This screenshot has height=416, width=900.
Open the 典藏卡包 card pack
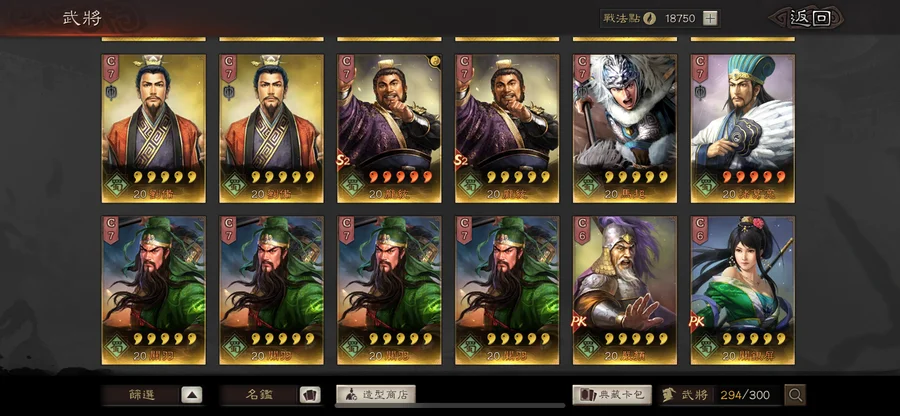click(x=612, y=395)
